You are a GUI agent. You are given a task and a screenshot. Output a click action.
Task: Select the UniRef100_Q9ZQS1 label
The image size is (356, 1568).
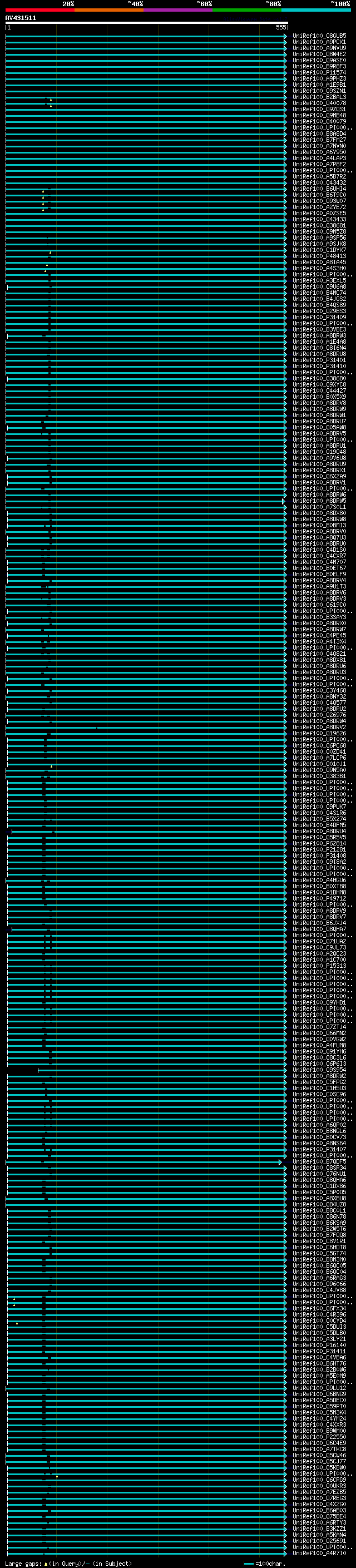(x=319, y=110)
